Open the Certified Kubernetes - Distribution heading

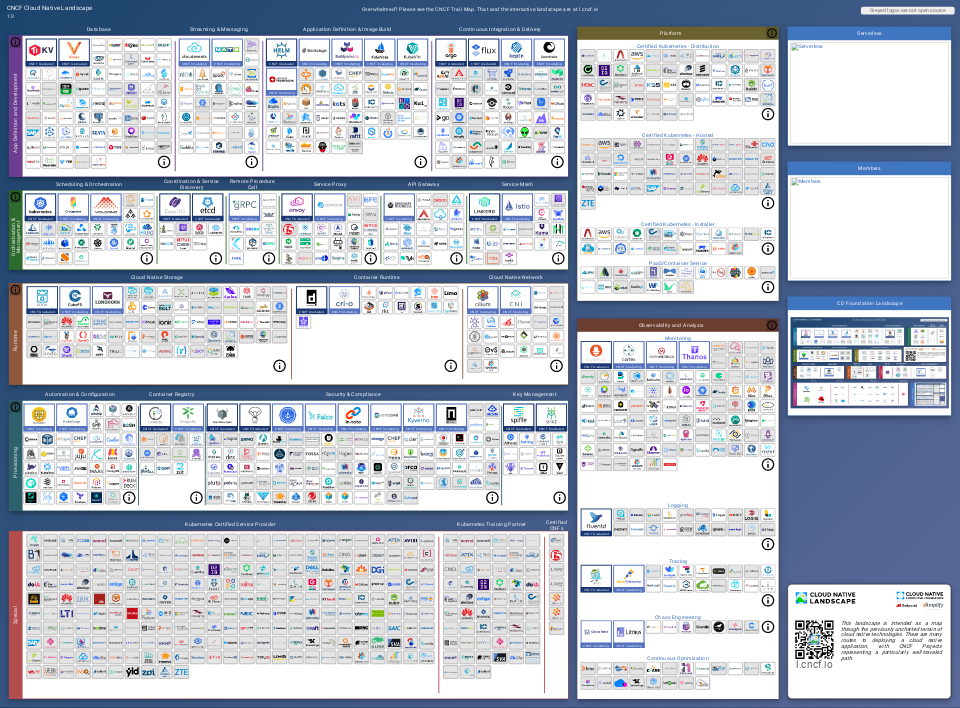[x=678, y=46]
